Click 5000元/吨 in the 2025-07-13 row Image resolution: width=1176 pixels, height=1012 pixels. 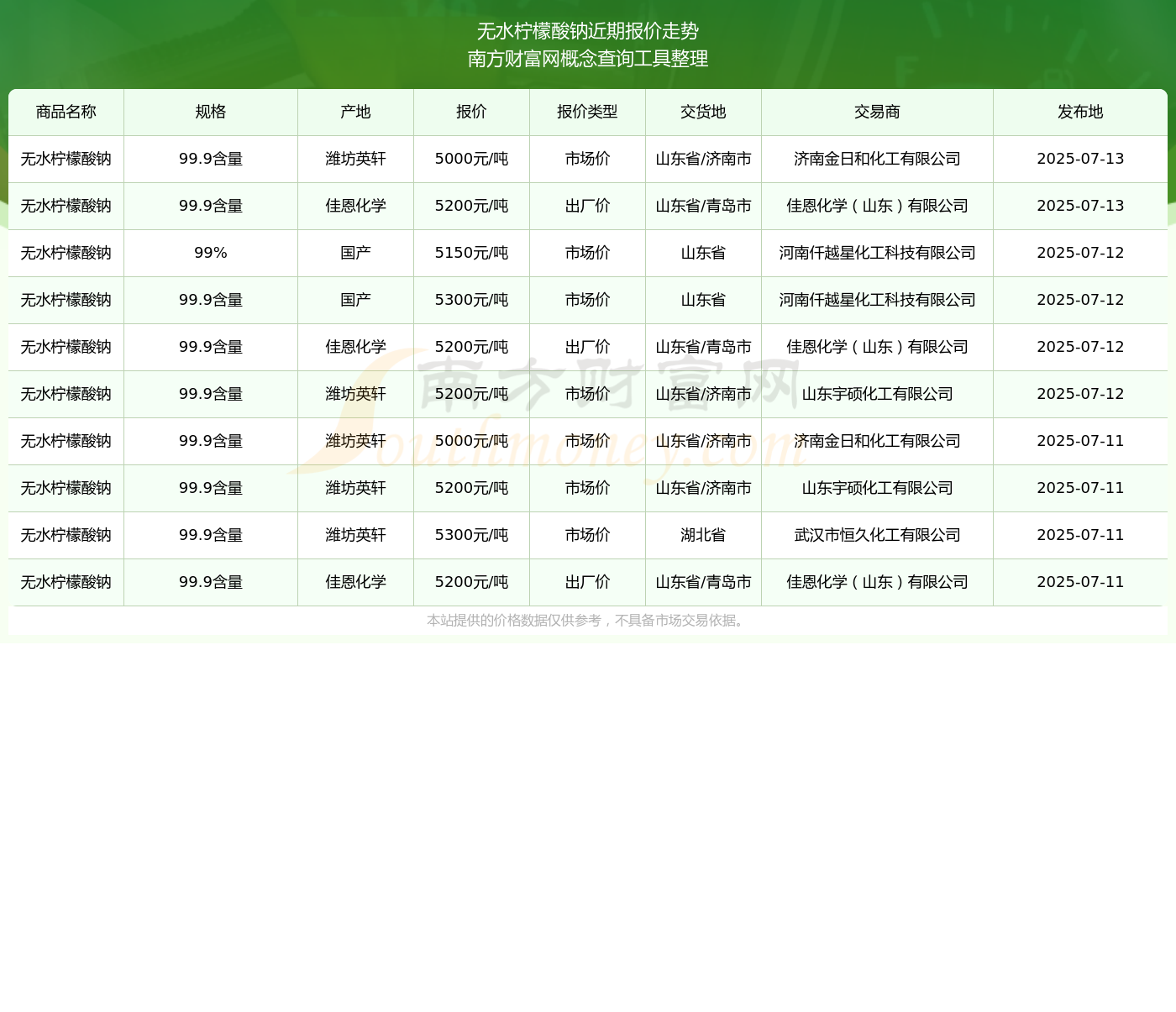[472, 159]
